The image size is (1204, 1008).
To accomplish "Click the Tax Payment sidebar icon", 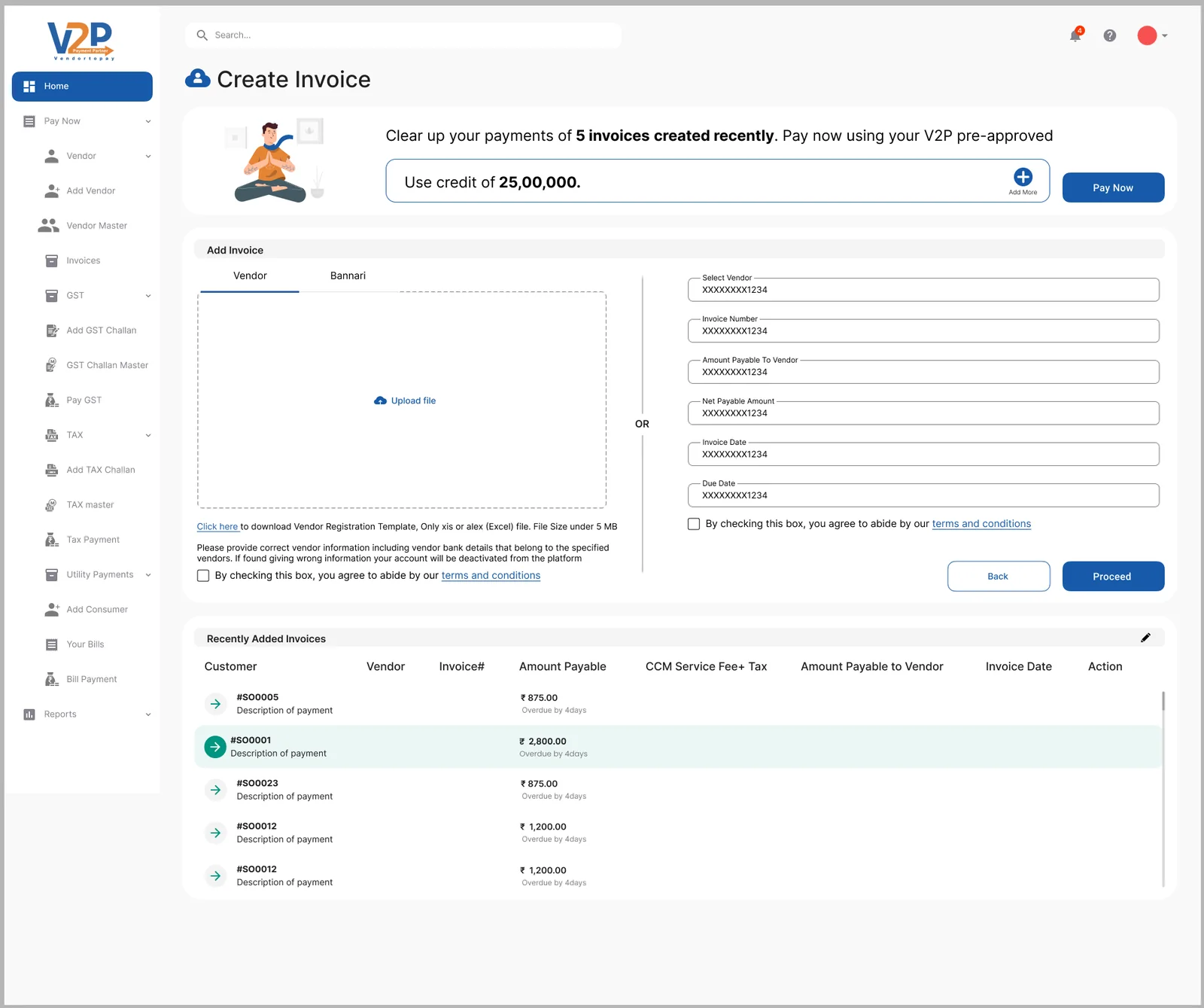I will [x=52, y=540].
